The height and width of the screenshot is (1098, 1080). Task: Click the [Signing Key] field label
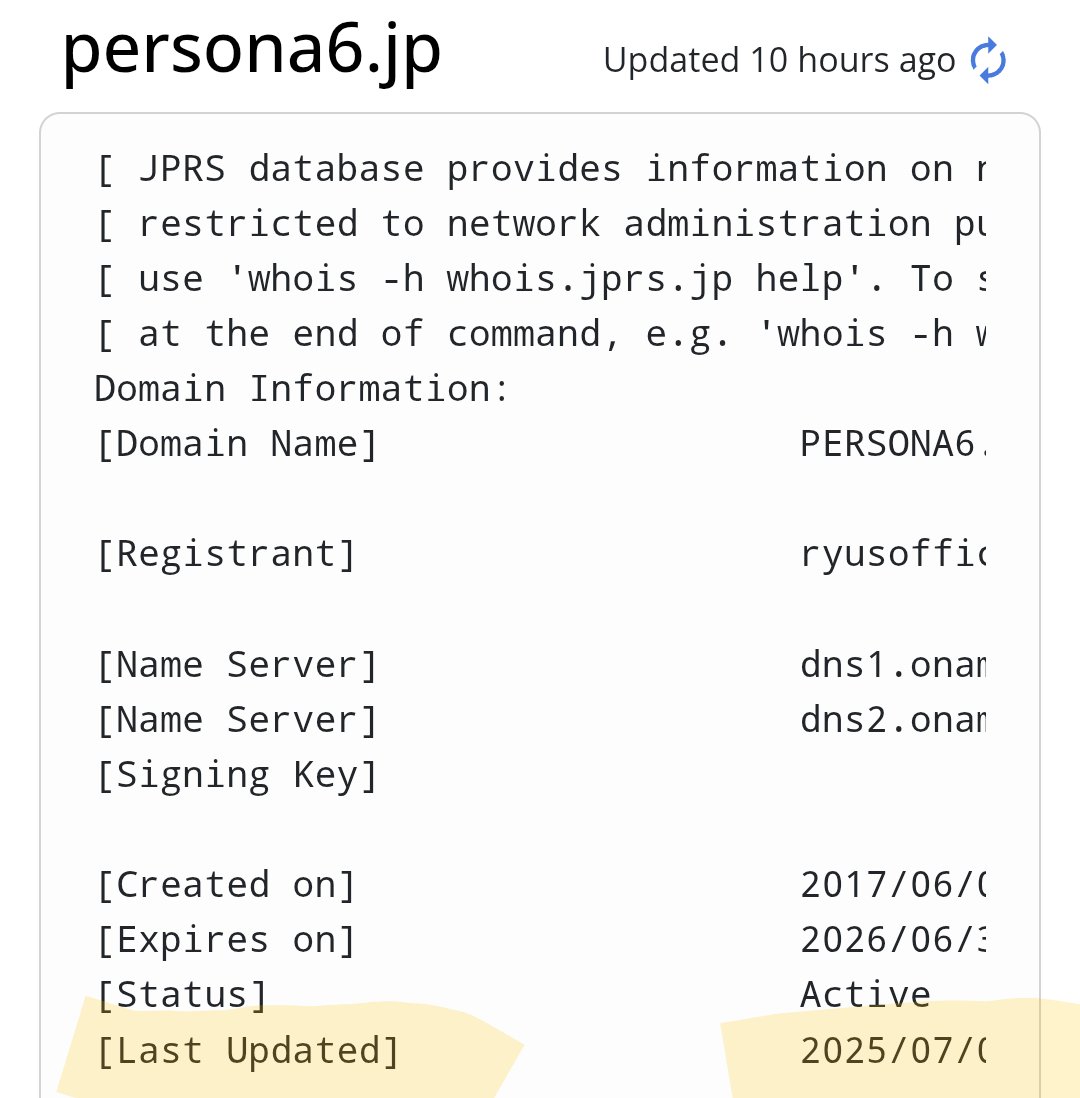[x=237, y=775]
